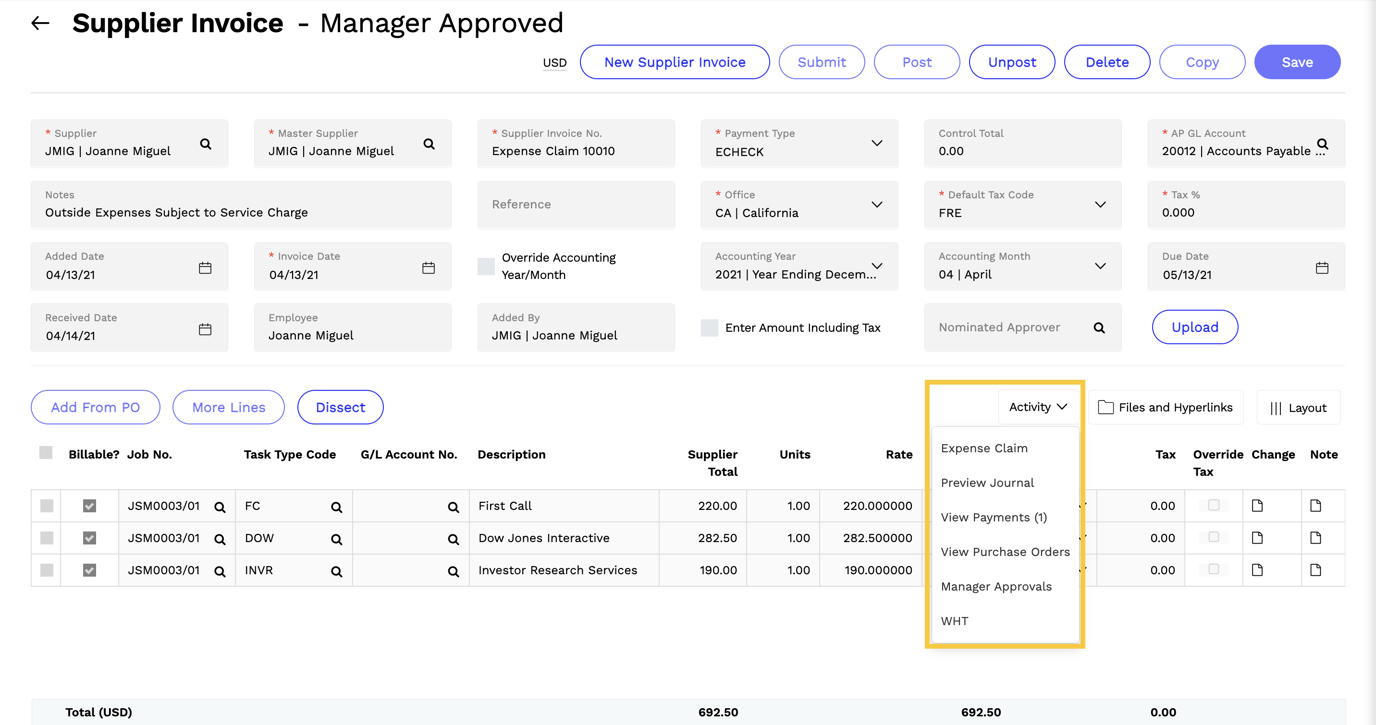The image size is (1376, 725).
Task: Expand the Payment Type dropdown
Action: pyautogui.click(x=877, y=143)
